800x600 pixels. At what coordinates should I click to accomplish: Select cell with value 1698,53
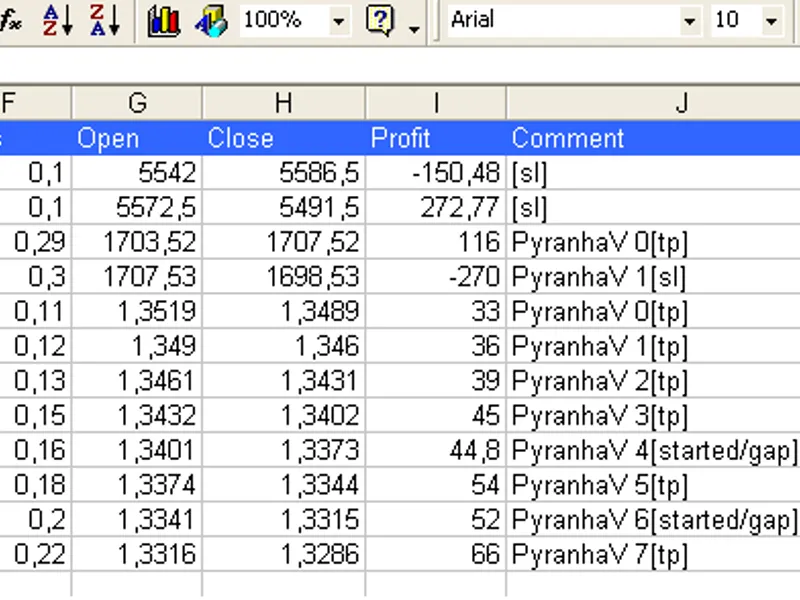click(284, 277)
